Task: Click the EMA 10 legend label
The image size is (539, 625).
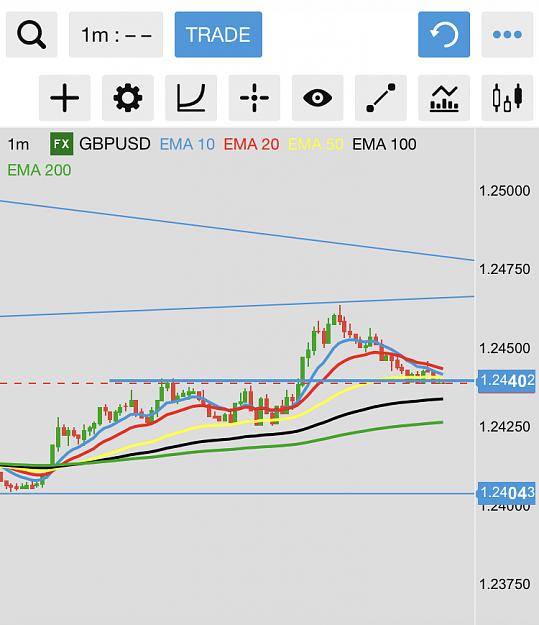Action: pyautogui.click(x=187, y=144)
